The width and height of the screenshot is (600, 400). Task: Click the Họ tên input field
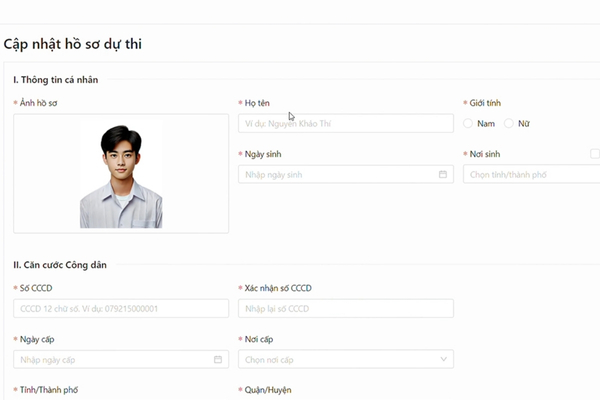point(345,123)
